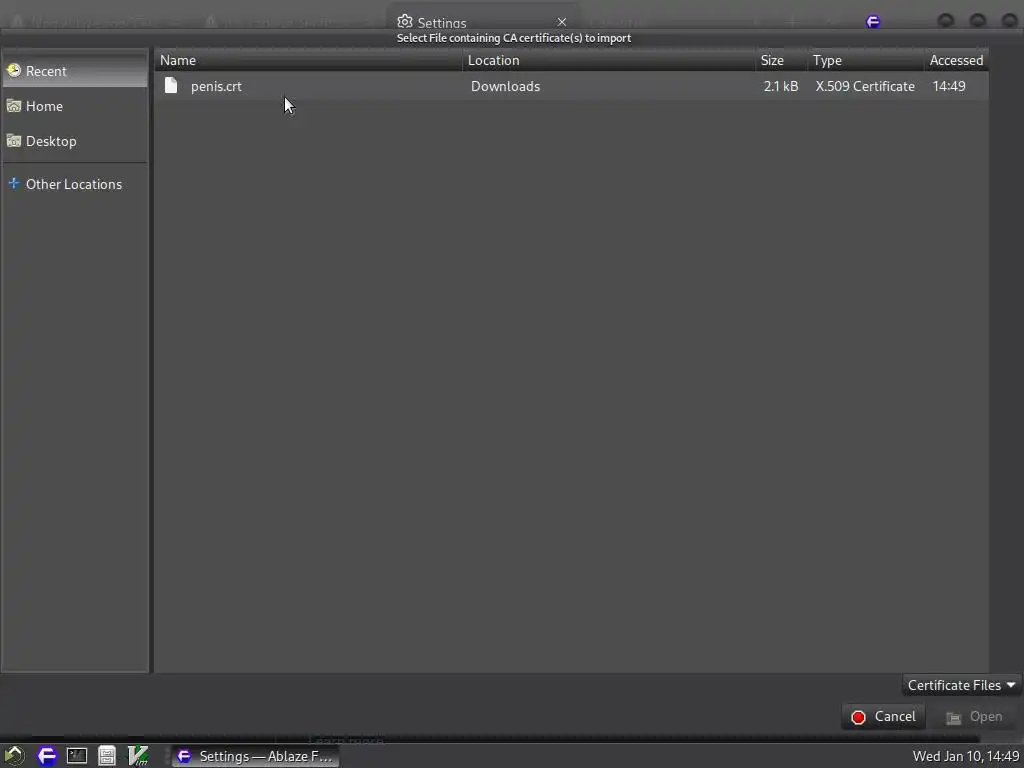Image resolution: width=1024 pixels, height=768 pixels.
Task: Open the file manager taskbar icon
Action: coord(107,756)
